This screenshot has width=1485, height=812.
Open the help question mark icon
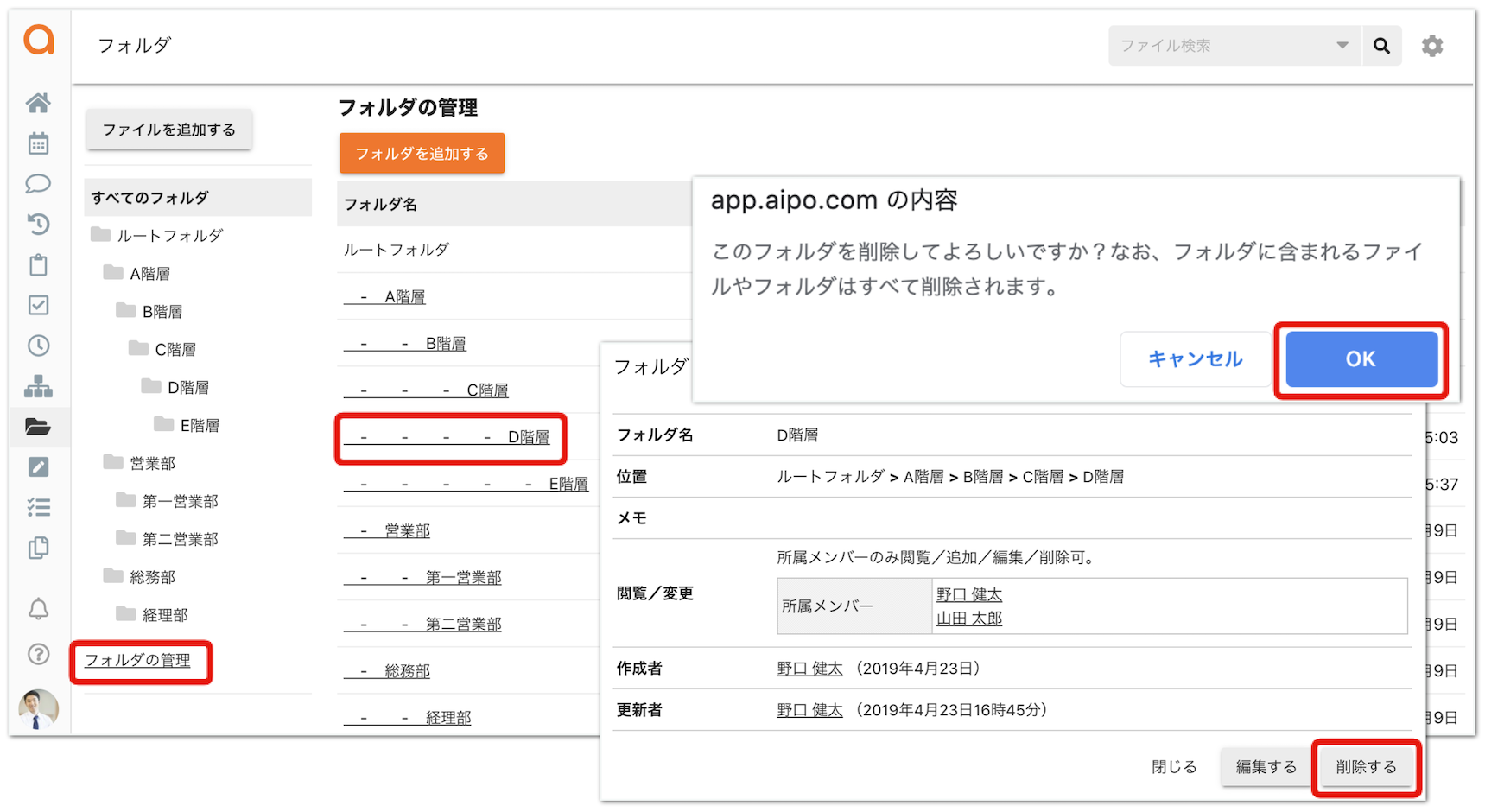[x=38, y=654]
